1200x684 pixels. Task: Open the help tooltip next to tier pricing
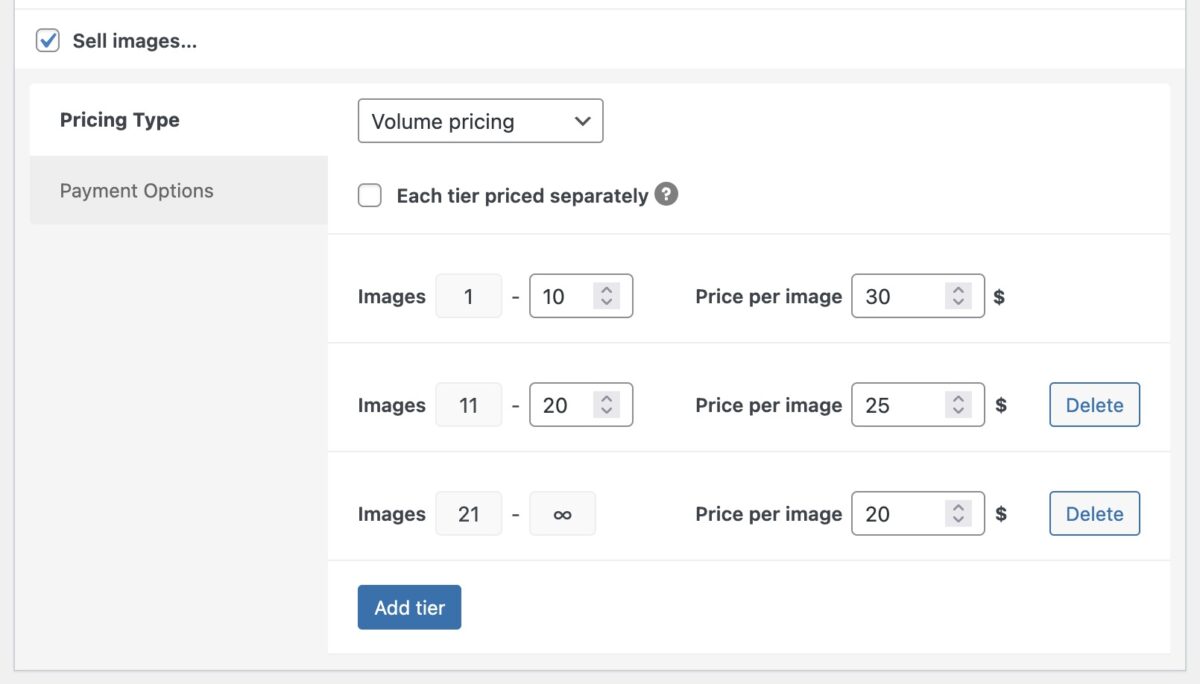[x=668, y=194]
